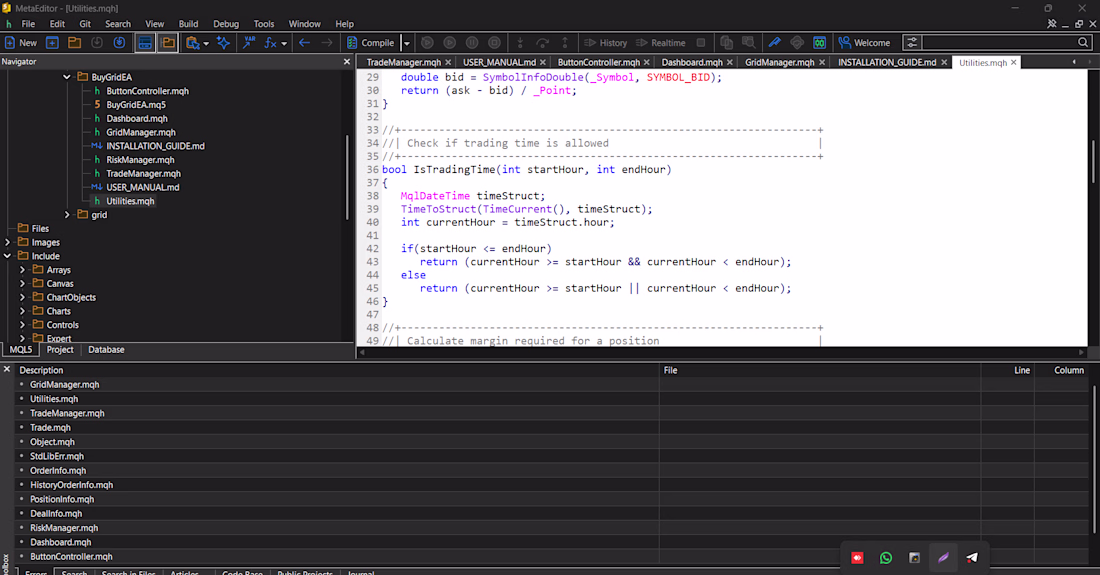Expand the Arrays folder
The image size is (1100, 575).
click(22, 269)
